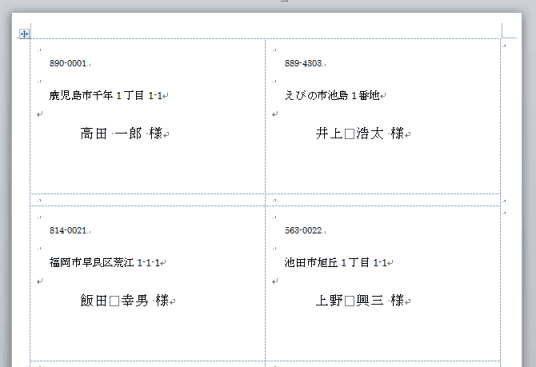The width and height of the screenshot is (536, 367).
Task: Click blank area below 高田 一郎 様 label
Action: click(148, 167)
